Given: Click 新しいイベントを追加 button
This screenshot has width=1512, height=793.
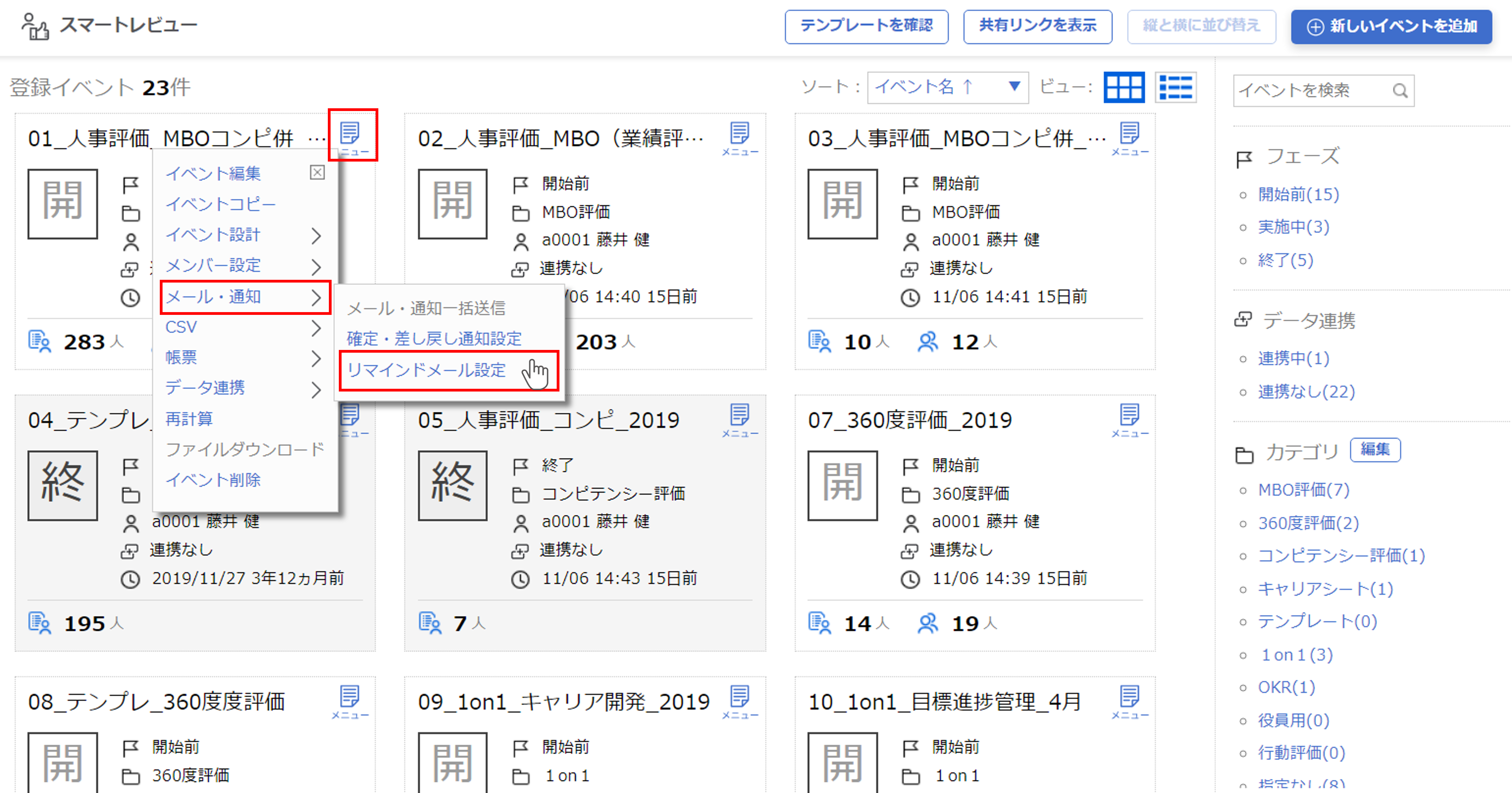Looking at the screenshot, I should click(x=1391, y=26).
